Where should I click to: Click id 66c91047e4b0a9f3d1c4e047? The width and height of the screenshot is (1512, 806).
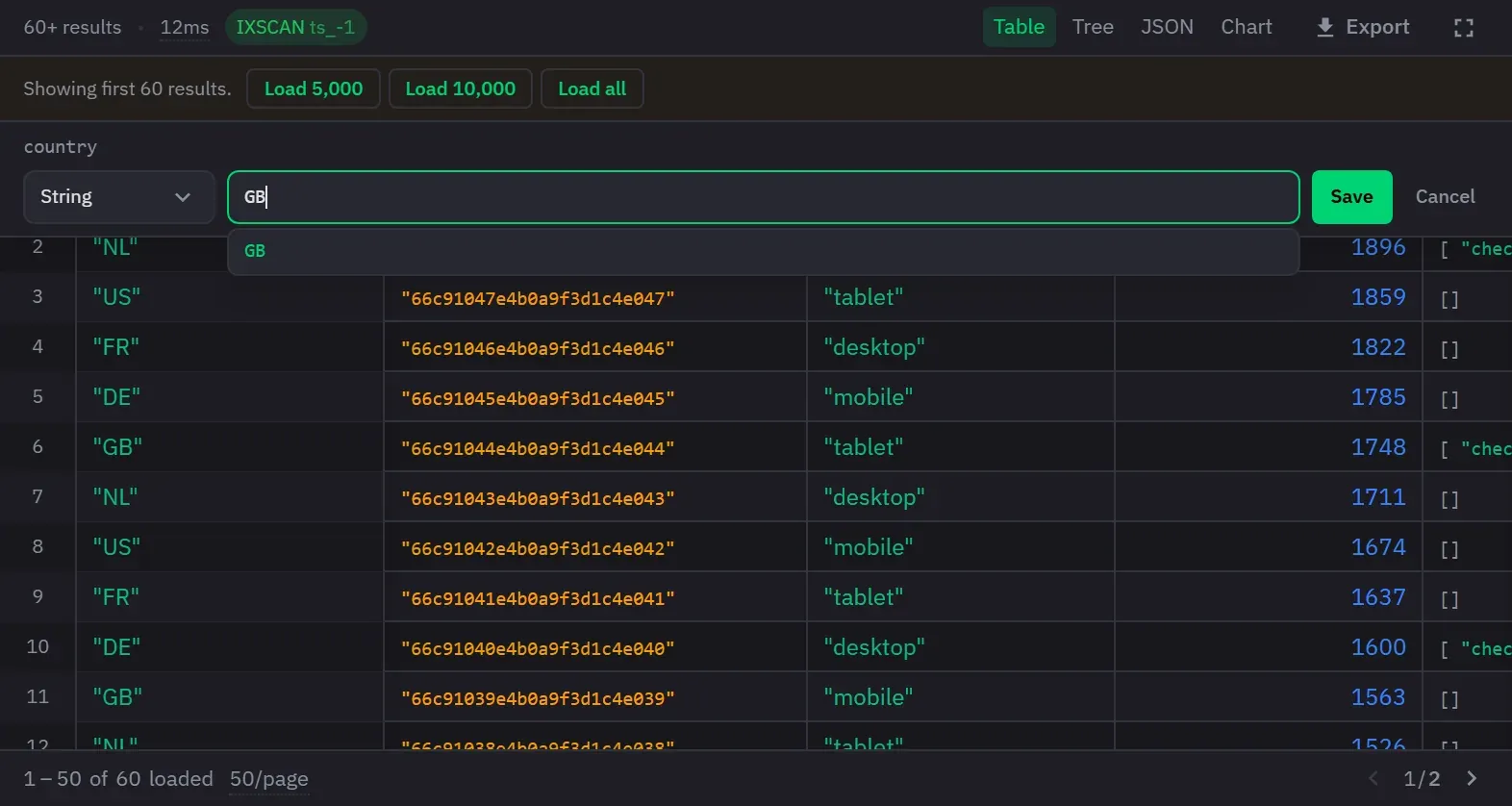click(538, 298)
